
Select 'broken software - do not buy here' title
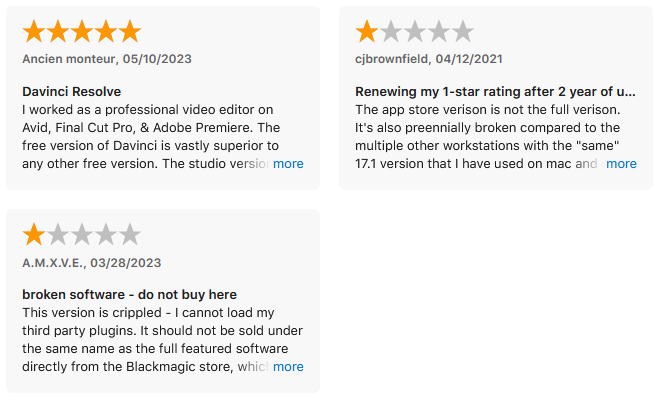(129, 294)
